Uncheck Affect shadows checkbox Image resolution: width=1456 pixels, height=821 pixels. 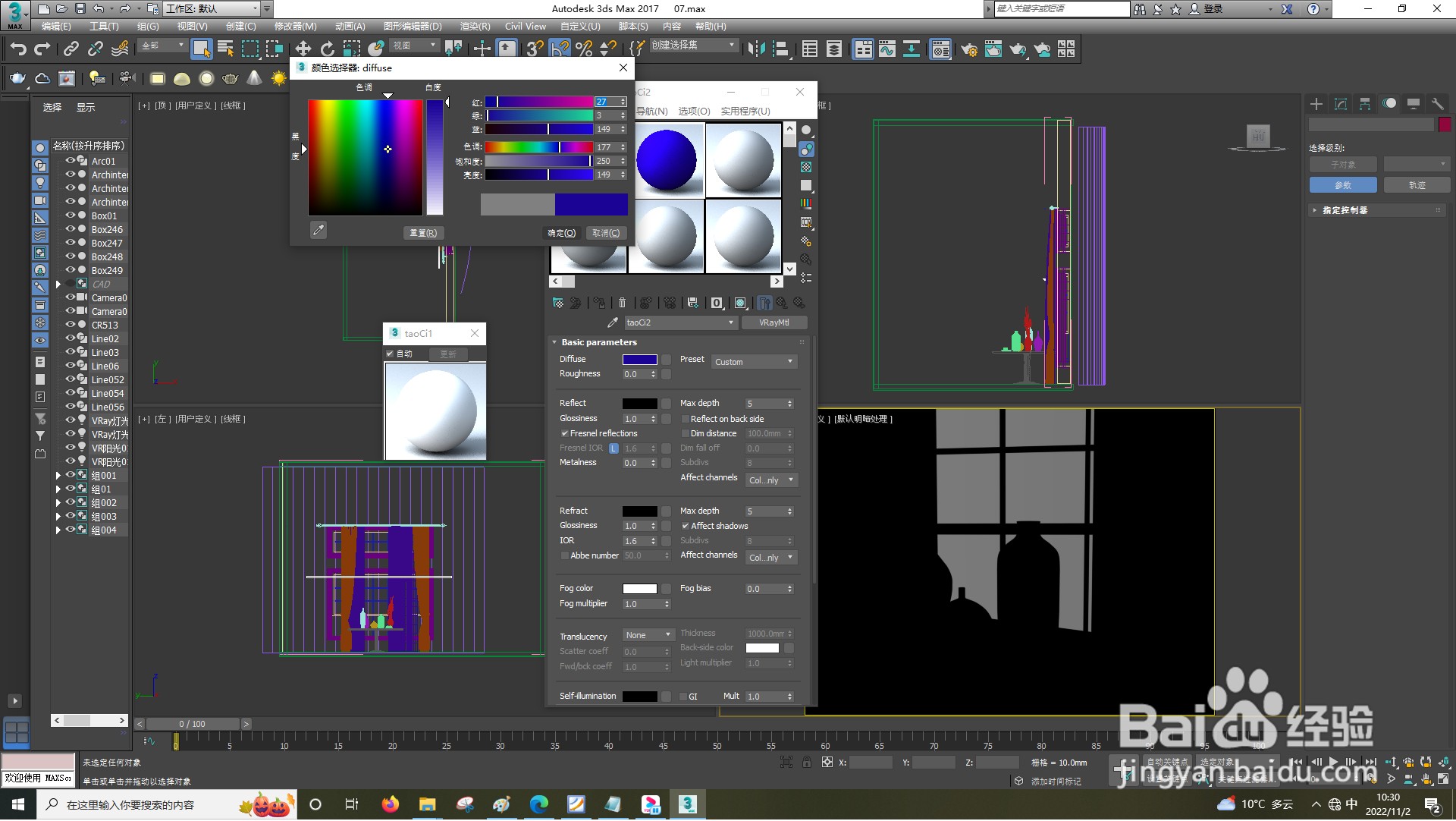pyautogui.click(x=685, y=526)
